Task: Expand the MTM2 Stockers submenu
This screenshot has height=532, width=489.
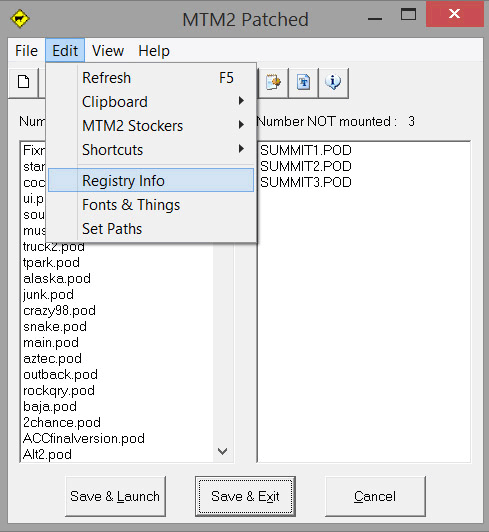Action: tap(151, 126)
